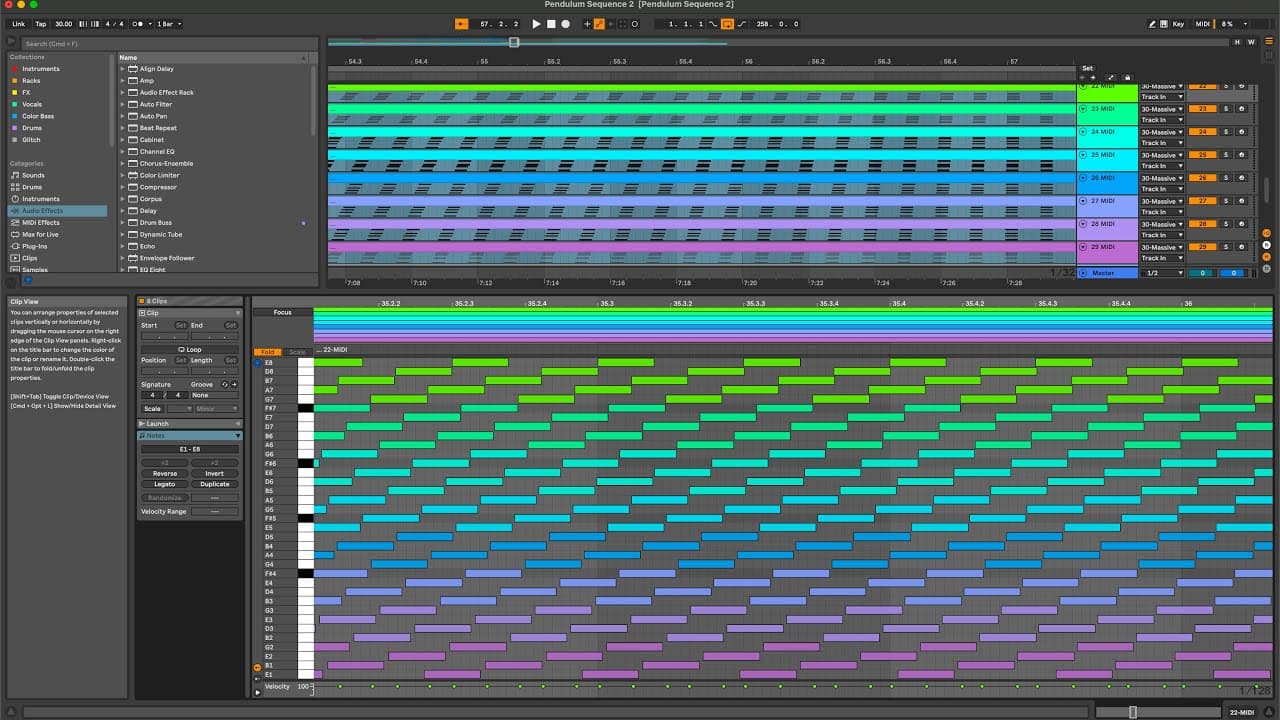Screen dimensions: 1280x720
Task: Click the Reverse notes button
Action: pyautogui.click(x=165, y=474)
